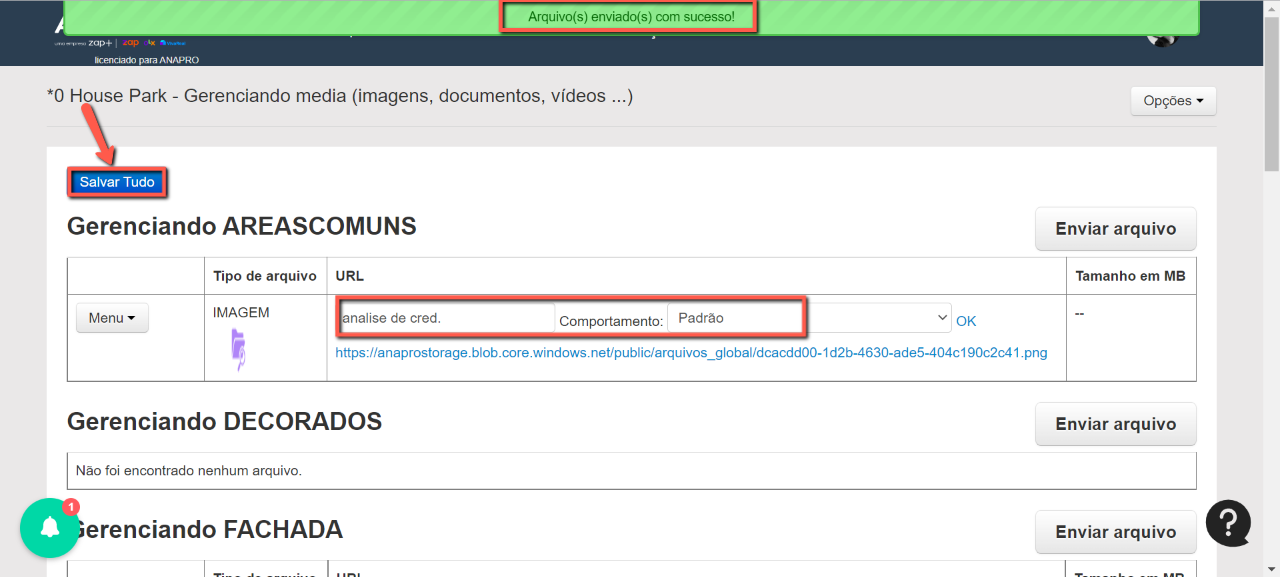Click the Salvar Tudo button
The image size is (1280, 577).
click(117, 182)
